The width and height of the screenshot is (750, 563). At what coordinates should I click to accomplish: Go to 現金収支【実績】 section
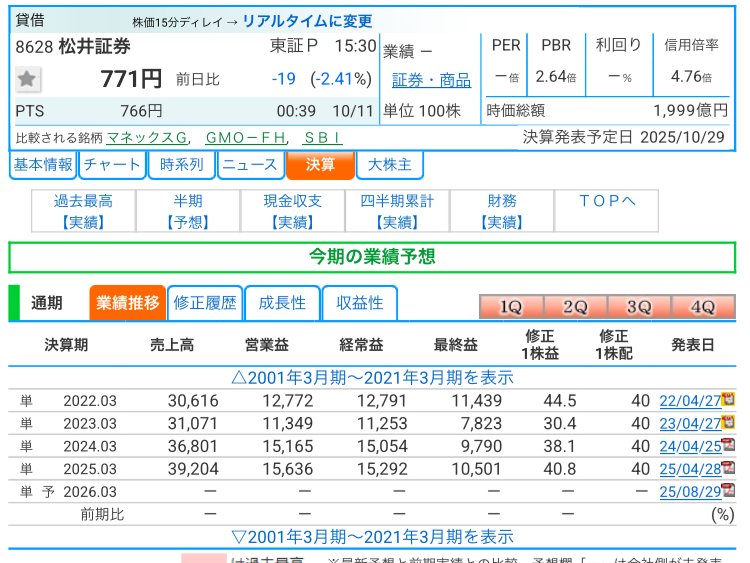click(x=292, y=211)
